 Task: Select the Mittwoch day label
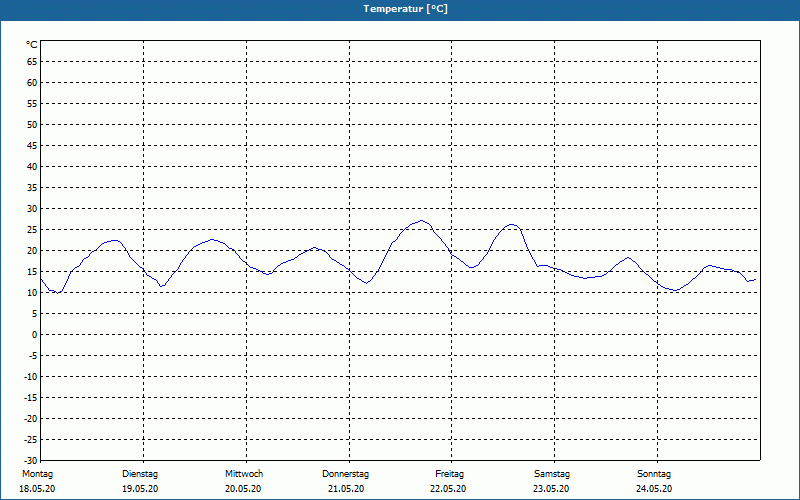(244, 474)
